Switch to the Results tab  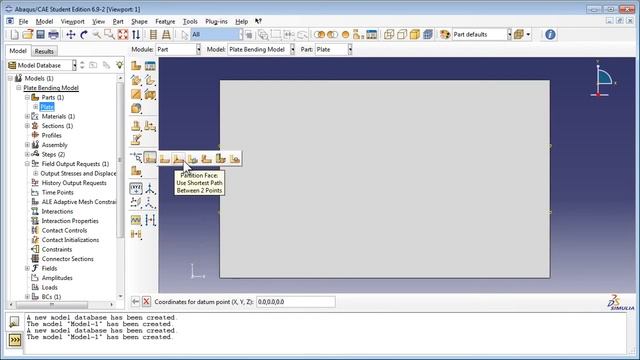pyautogui.click(x=44, y=51)
